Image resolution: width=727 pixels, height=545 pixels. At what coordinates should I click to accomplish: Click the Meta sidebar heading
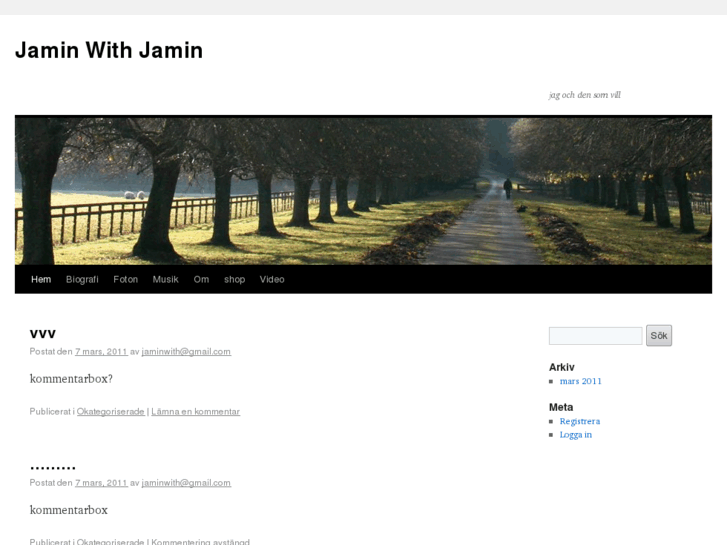point(561,407)
